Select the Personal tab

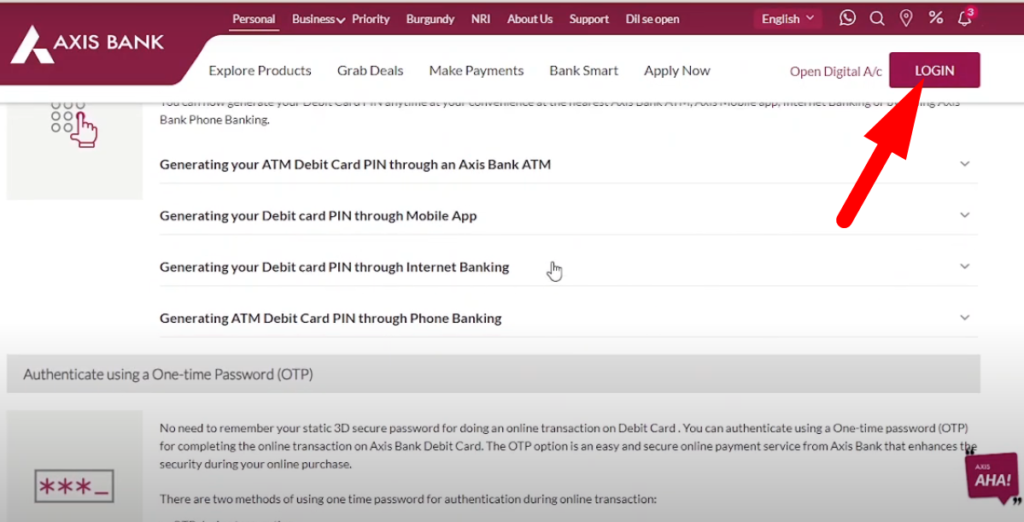[253, 19]
